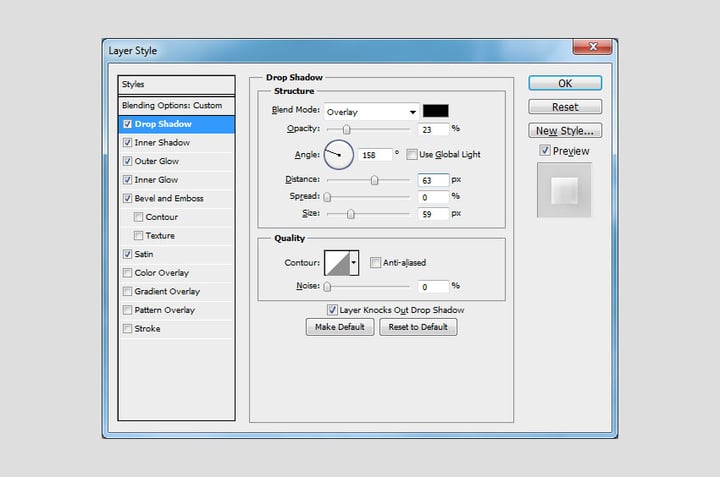Select Bevel and Emboss style entry

[x=168, y=198]
